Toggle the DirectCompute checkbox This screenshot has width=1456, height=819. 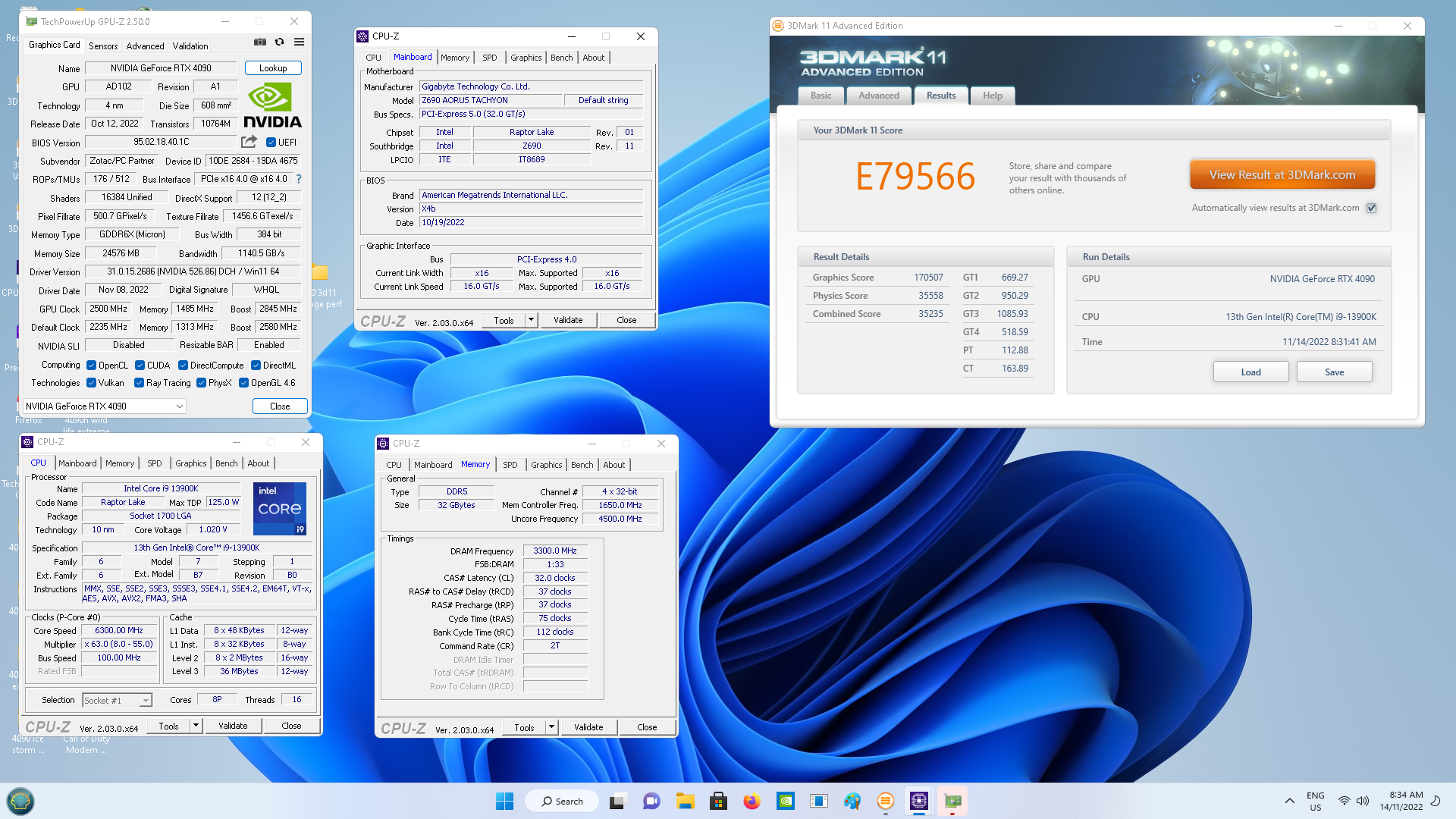[183, 366]
